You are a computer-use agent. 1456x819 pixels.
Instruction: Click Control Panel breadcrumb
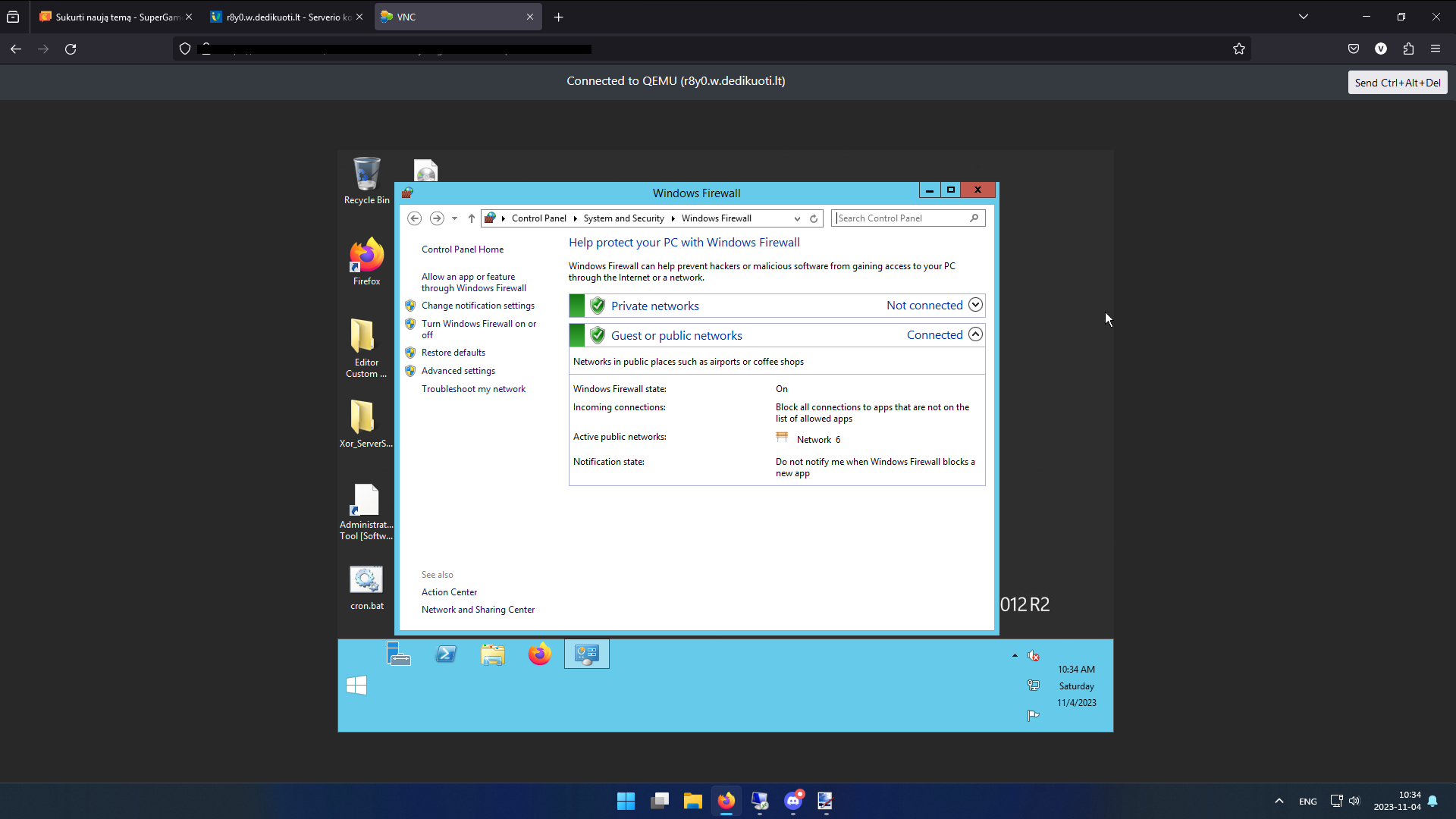click(x=538, y=218)
